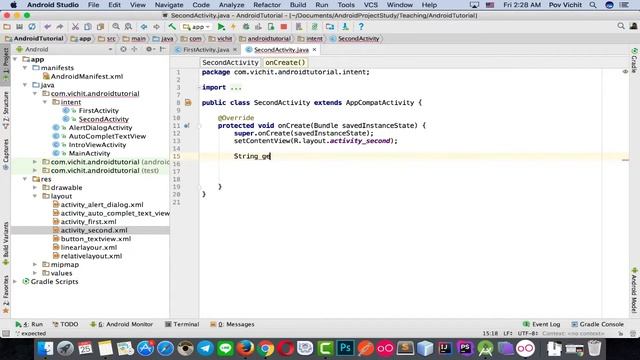
Task: Open the Gradle Console
Action: (597, 324)
